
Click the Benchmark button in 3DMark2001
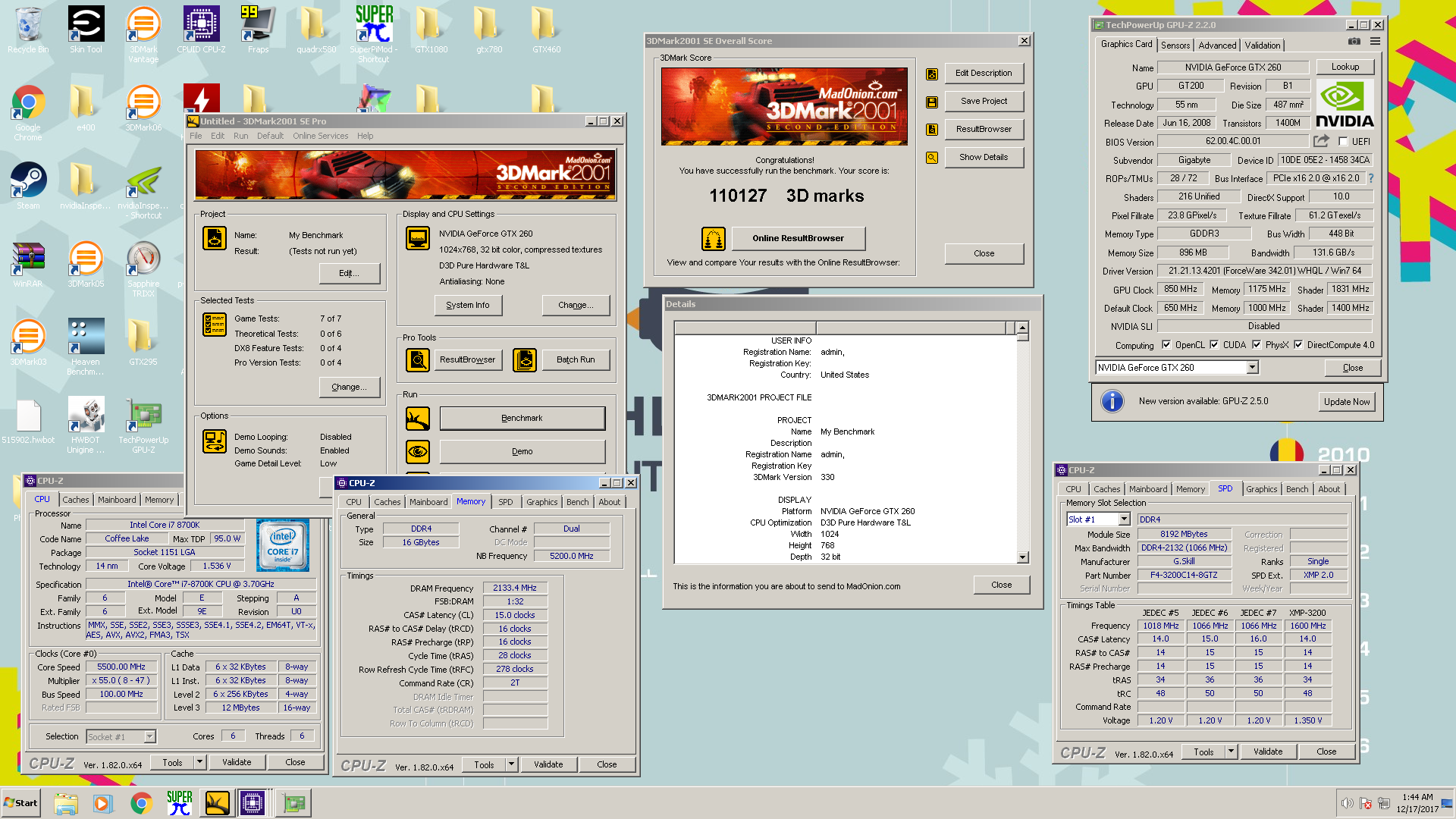click(522, 419)
